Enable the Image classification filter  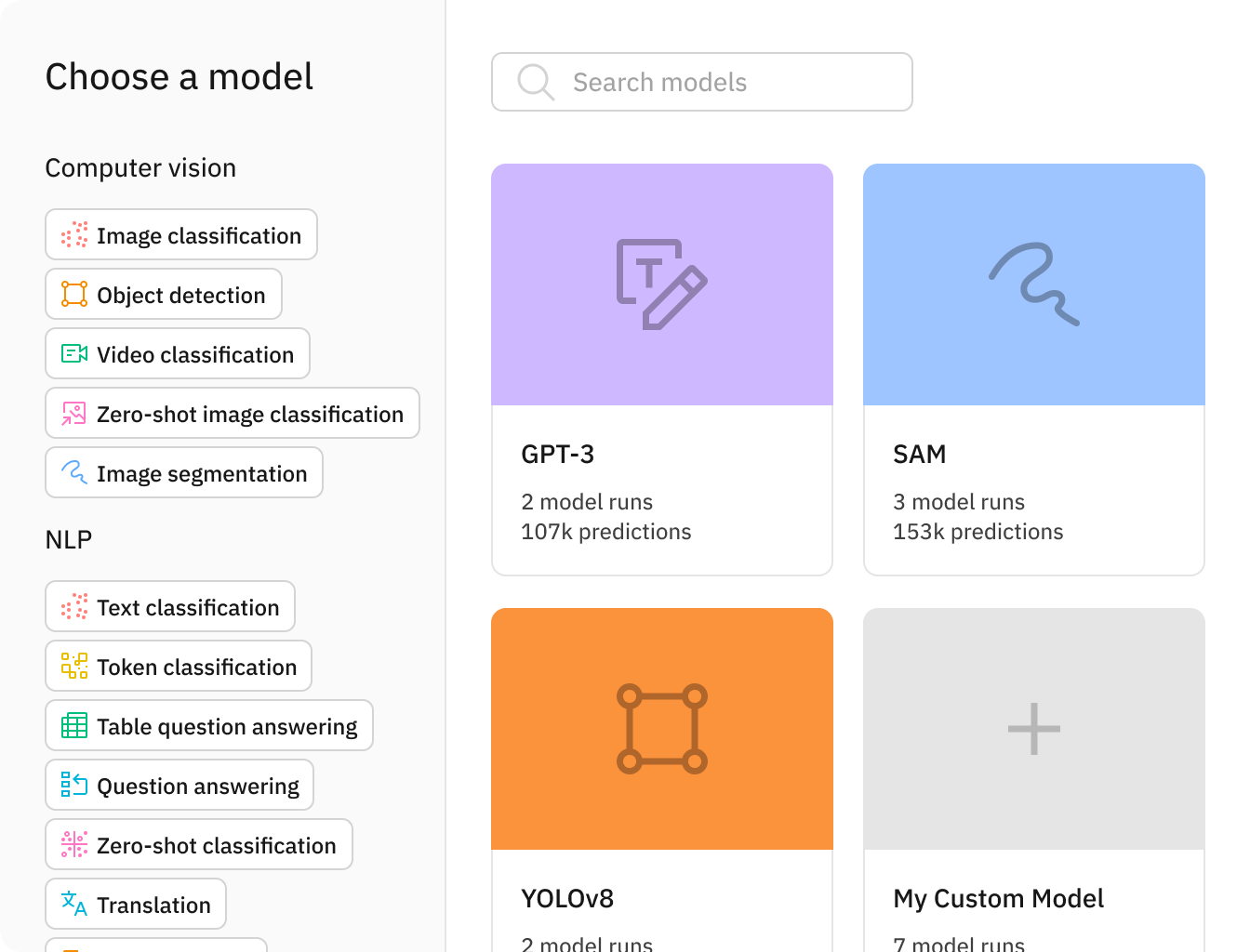pyautogui.click(x=180, y=234)
